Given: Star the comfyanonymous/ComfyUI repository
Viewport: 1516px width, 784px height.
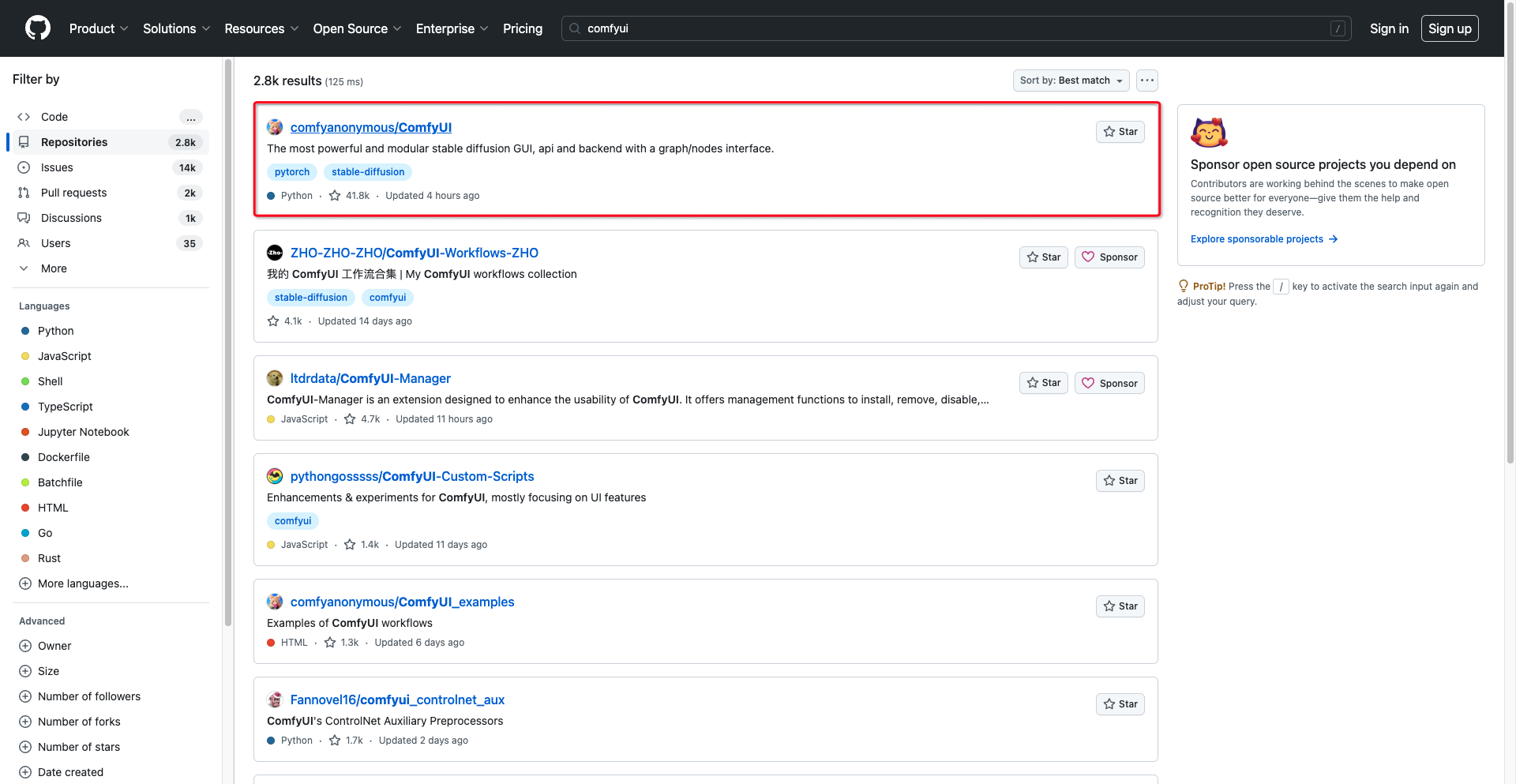Looking at the screenshot, I should pos(1120,132).
